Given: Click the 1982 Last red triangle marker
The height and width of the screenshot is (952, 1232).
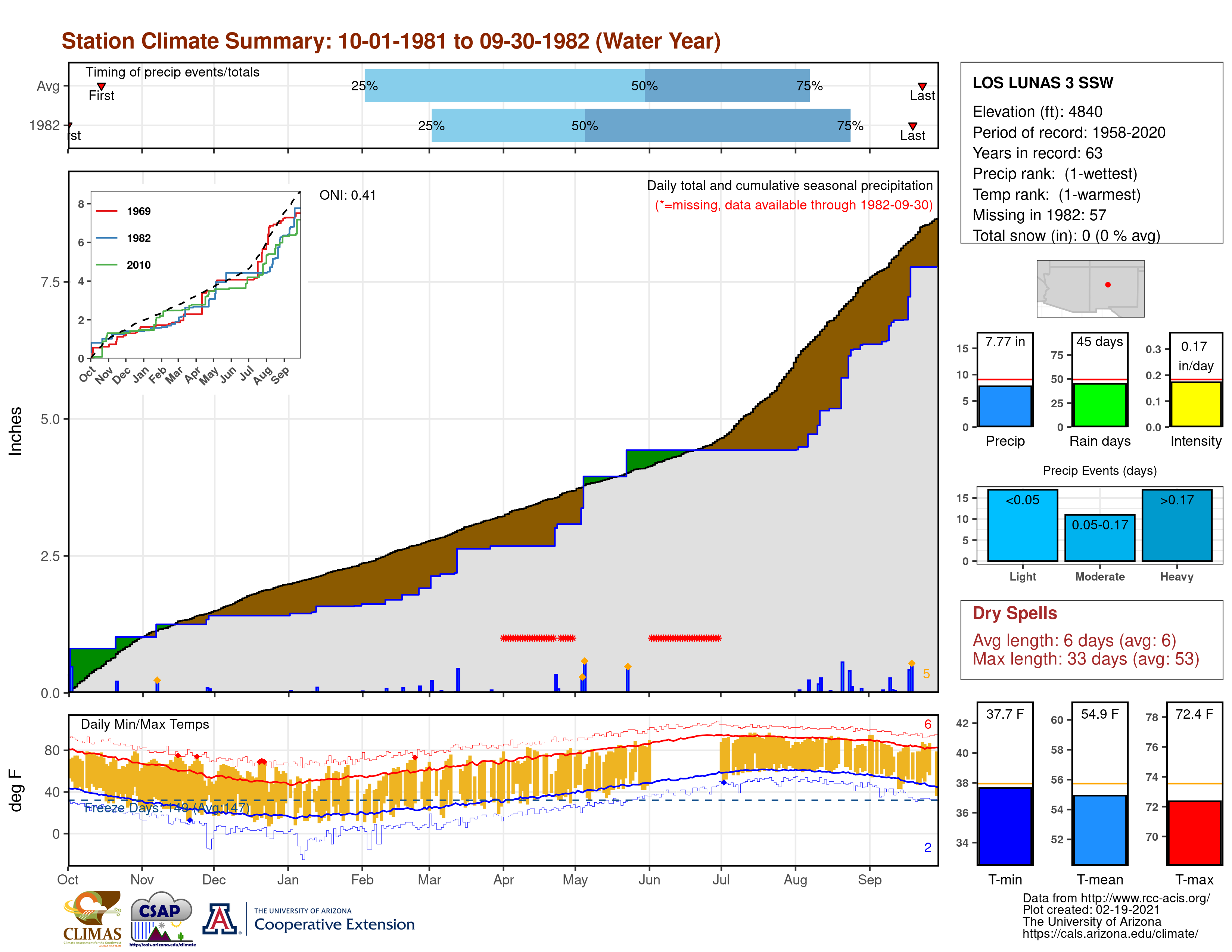Looking at the screenshot, I should pos(913,126).
